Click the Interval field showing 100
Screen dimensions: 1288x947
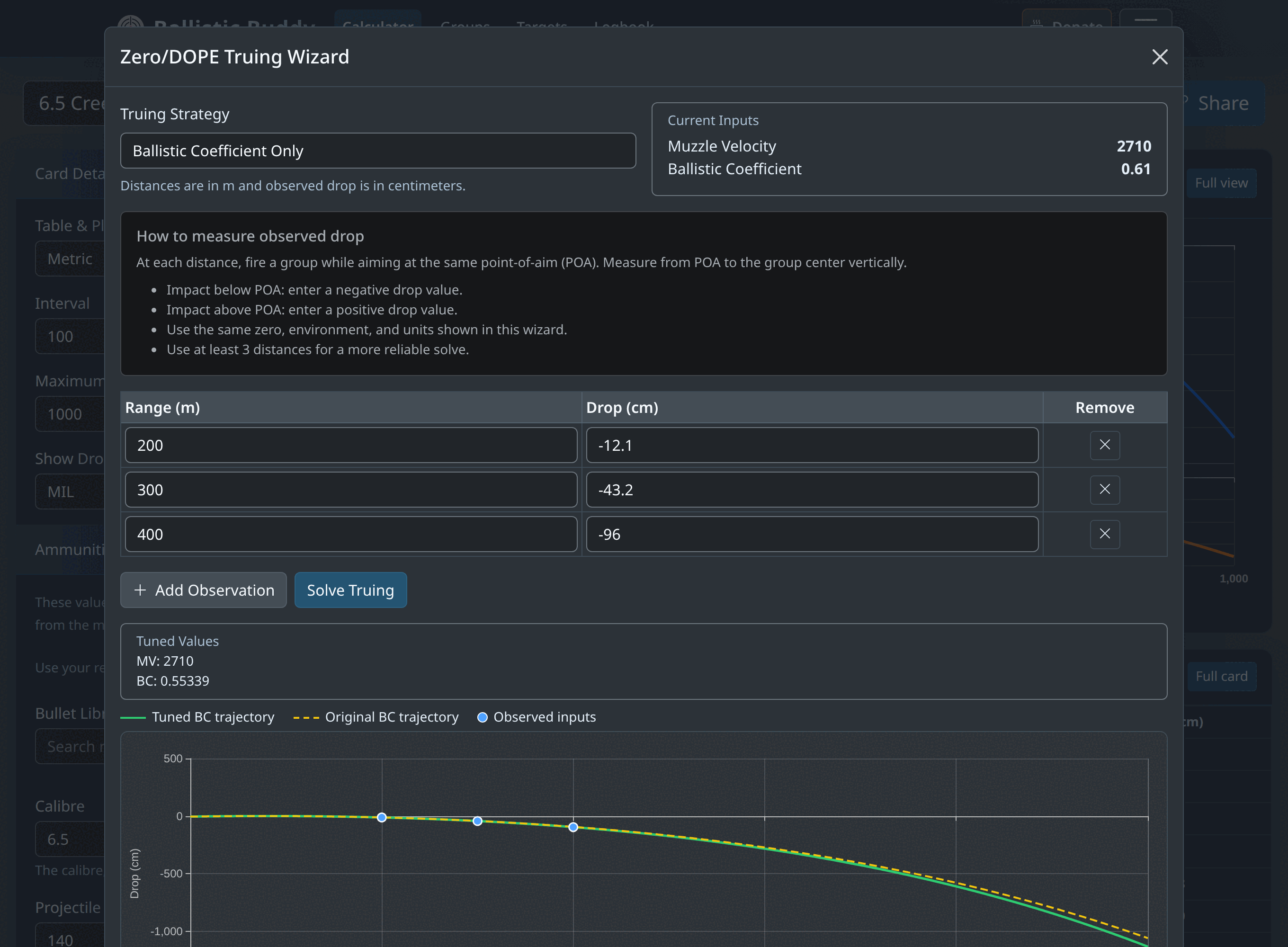tap(70, 337)
